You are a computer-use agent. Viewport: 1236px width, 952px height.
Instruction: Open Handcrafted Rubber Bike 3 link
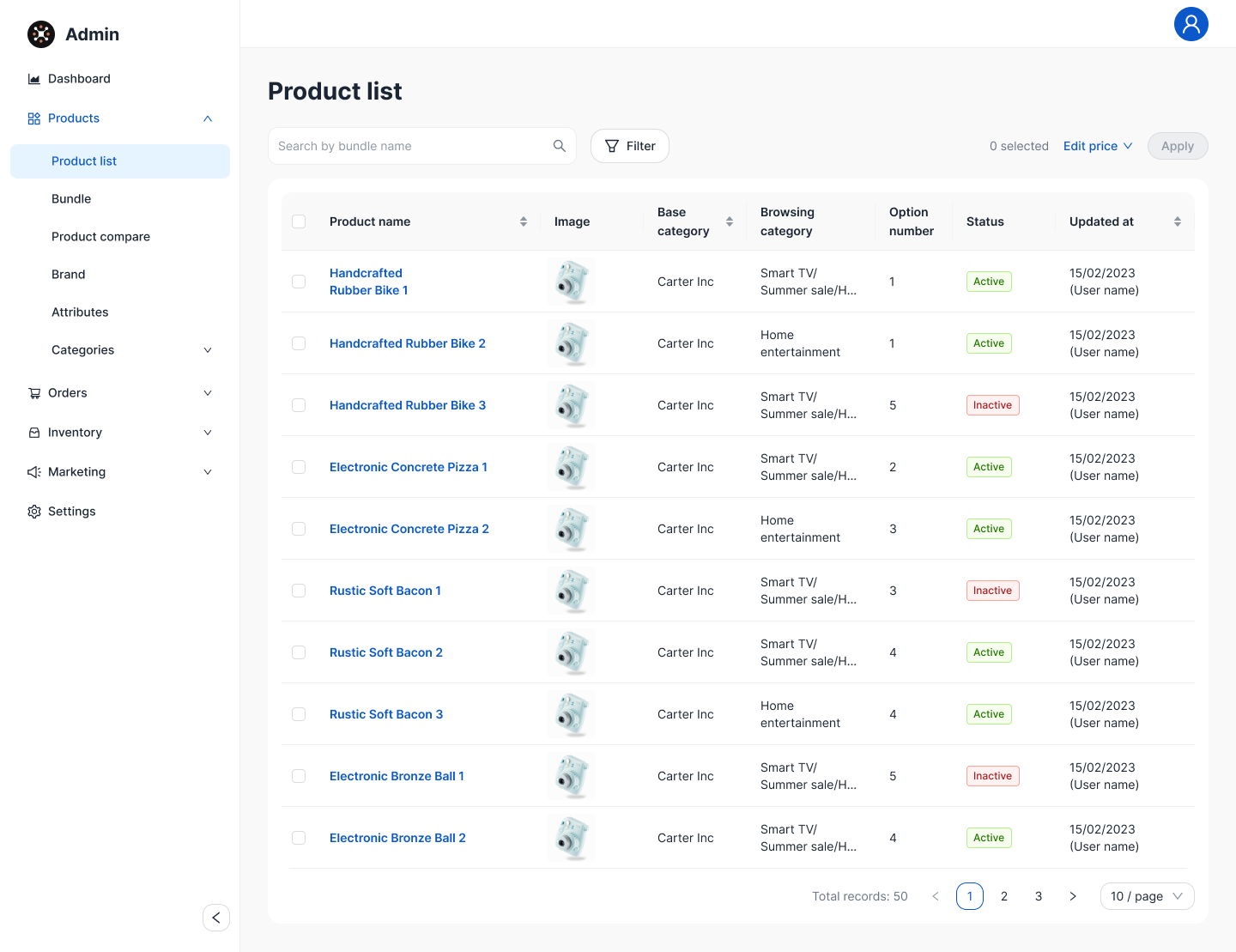[x=408, y=405]
